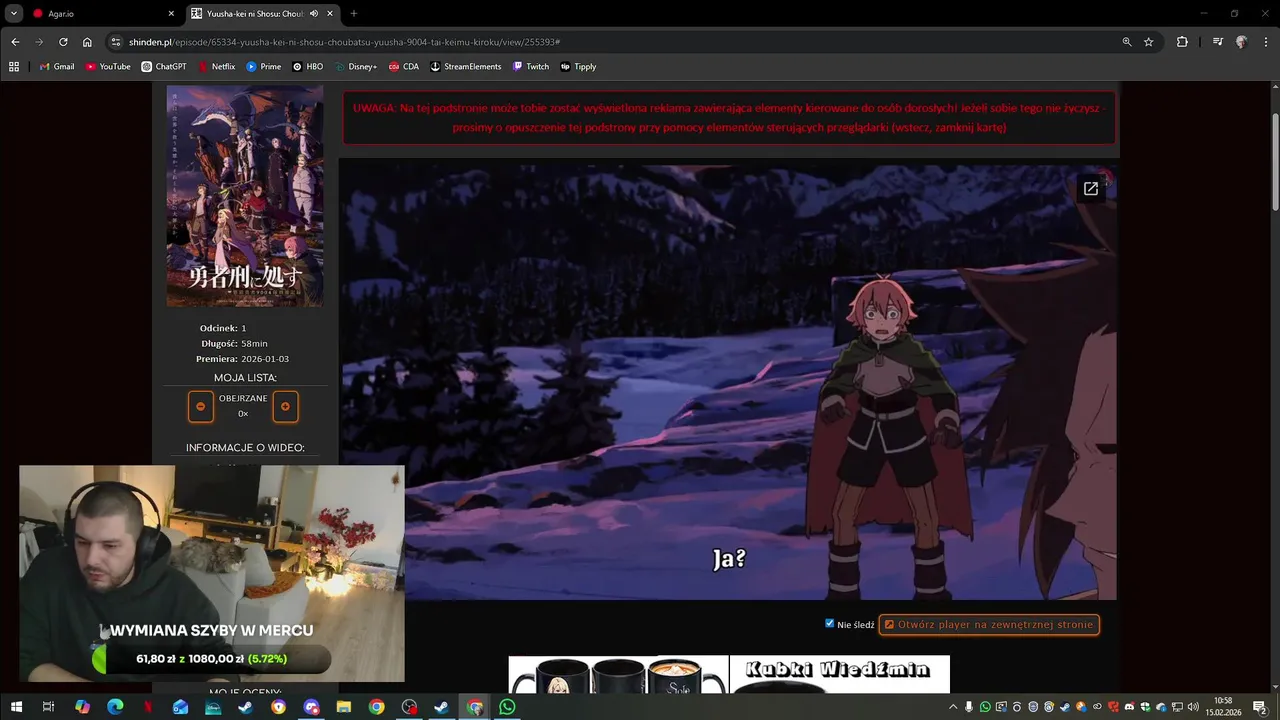This screenshot has width=1280, height=720.
Task: Select the 'Długość: 58min' text
Action: (x=234, y=343)
